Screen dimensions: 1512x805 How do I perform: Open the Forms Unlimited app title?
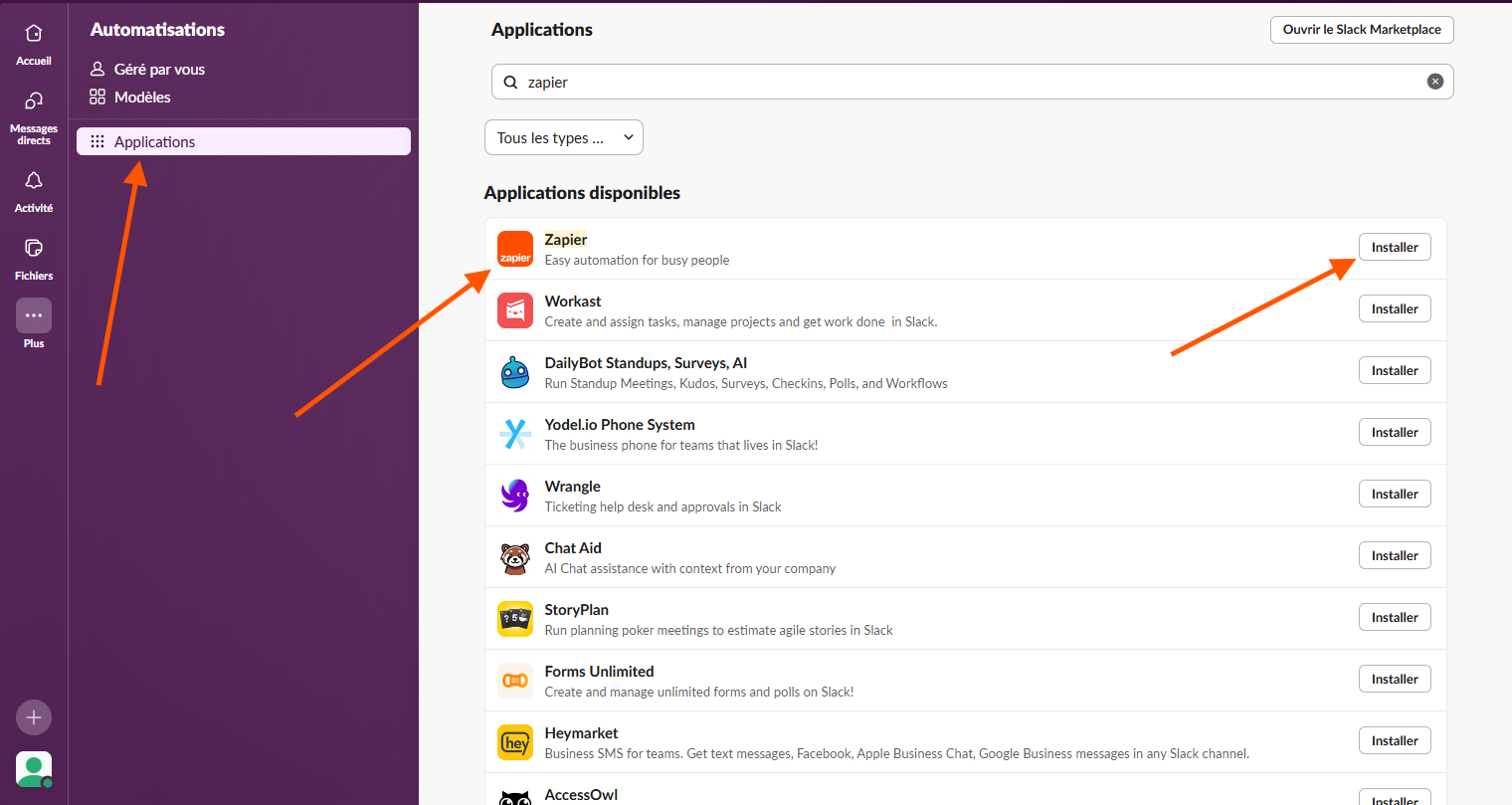(x=600, y=672)
